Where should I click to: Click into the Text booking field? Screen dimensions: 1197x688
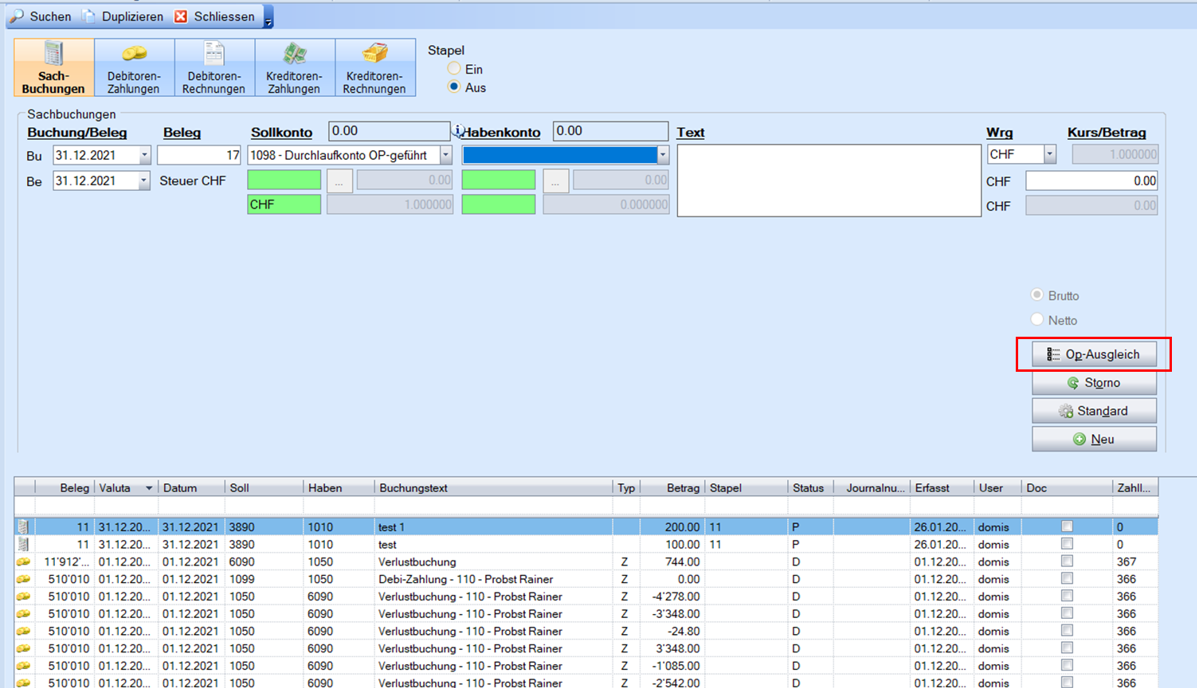(x=828, y=181)
